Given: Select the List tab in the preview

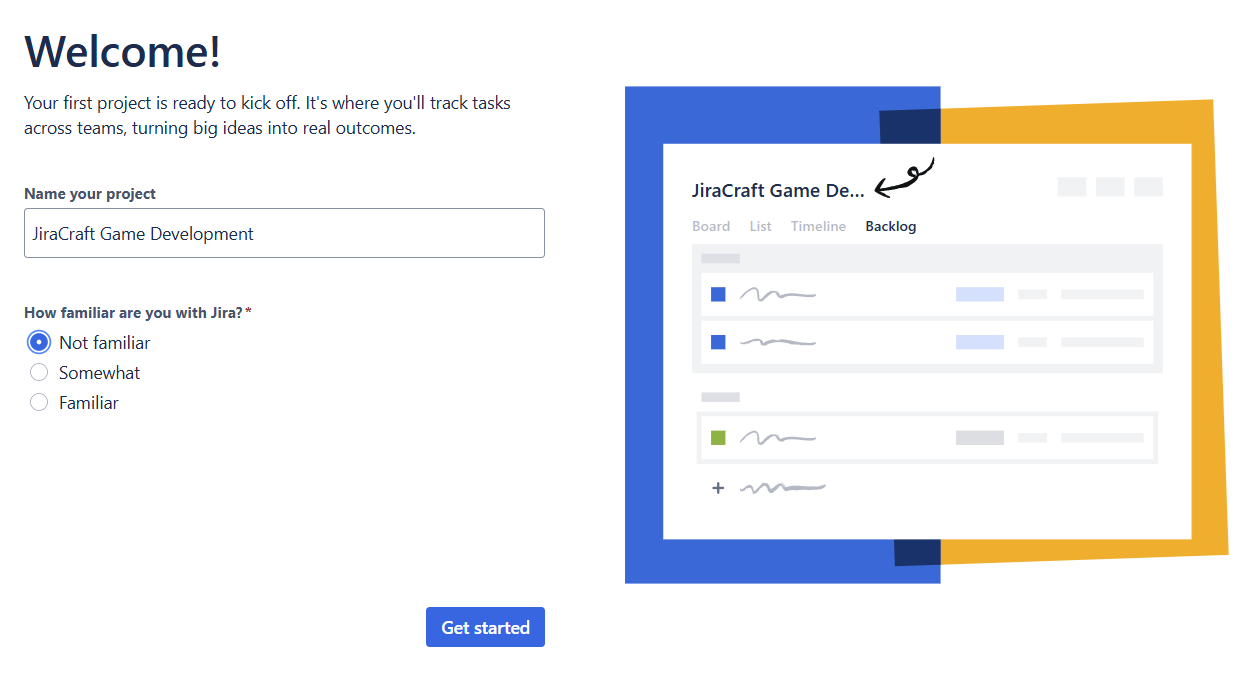Looking at the screenshot, I should coord(761,226).
